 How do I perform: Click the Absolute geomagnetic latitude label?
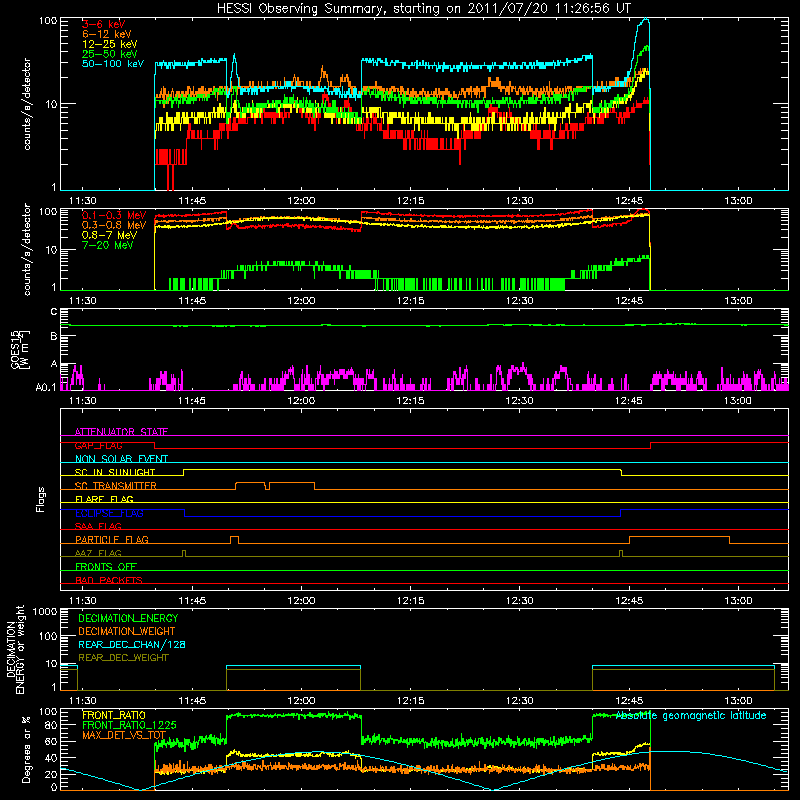tap(691, 716)
